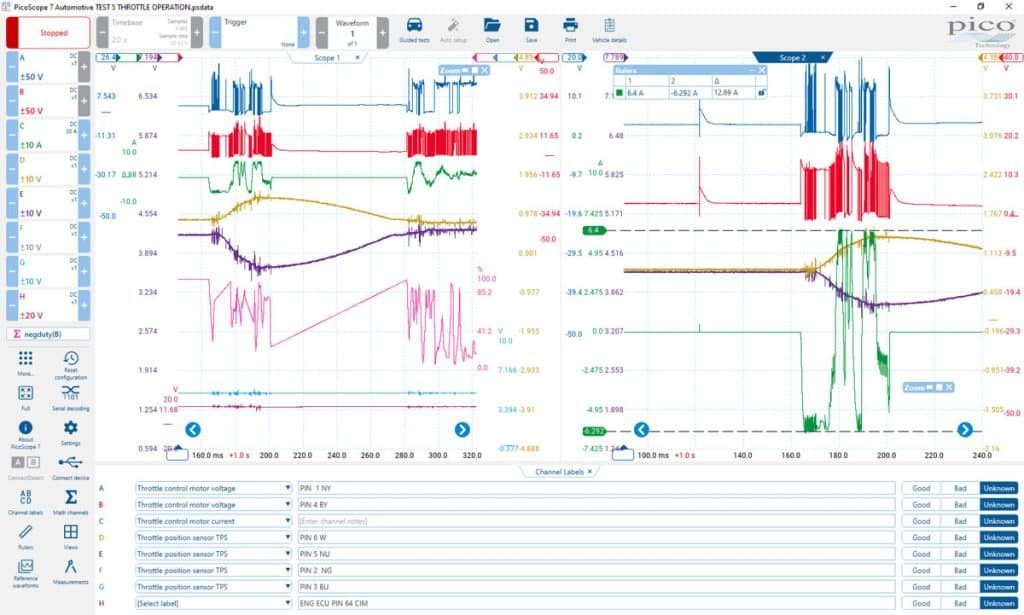The height and width of the screenshot is (615, 1024).
Task: Open Vehicle details clipboard icon
Action: (x=609, y=26)
